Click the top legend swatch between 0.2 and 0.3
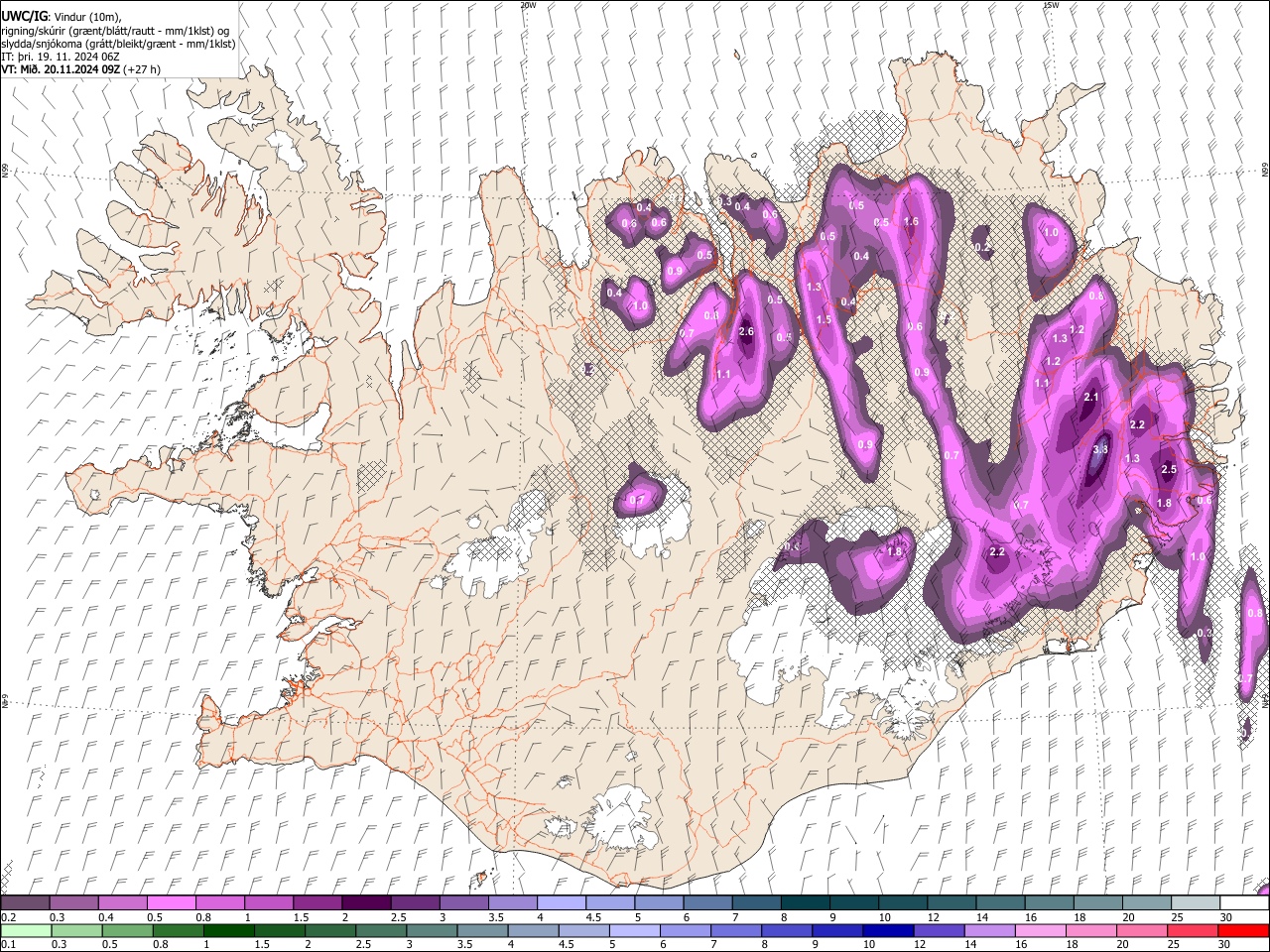This screenshot has height=952, width=1270. [x=25, y=902]
